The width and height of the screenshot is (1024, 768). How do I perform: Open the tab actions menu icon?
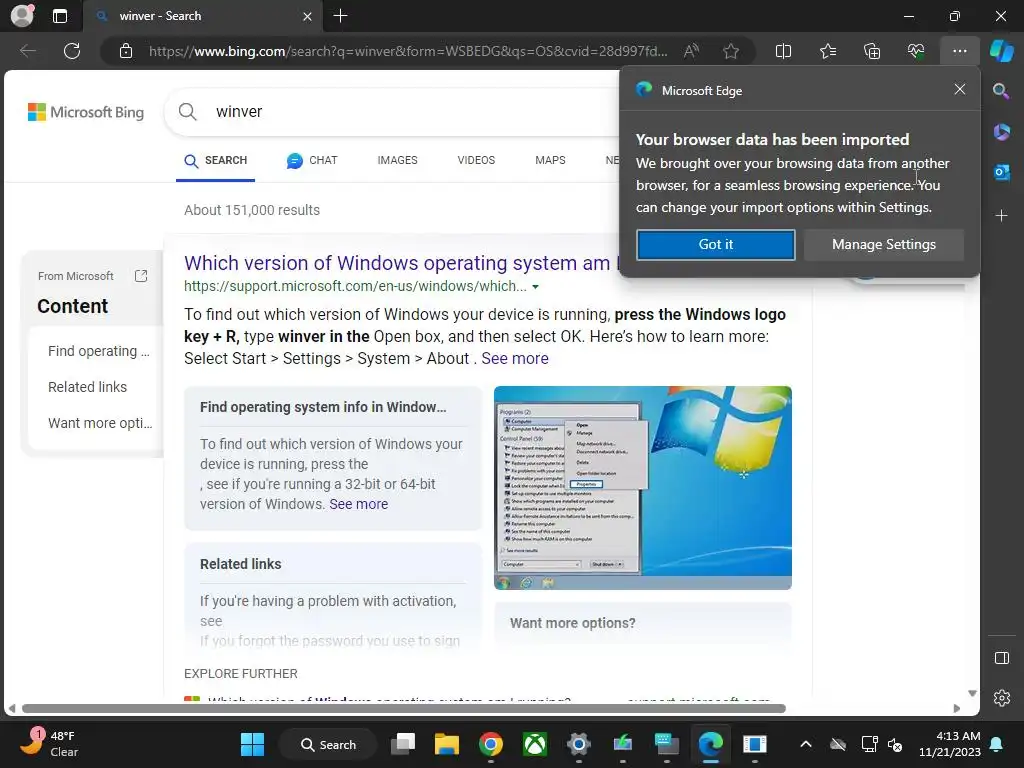59,16
